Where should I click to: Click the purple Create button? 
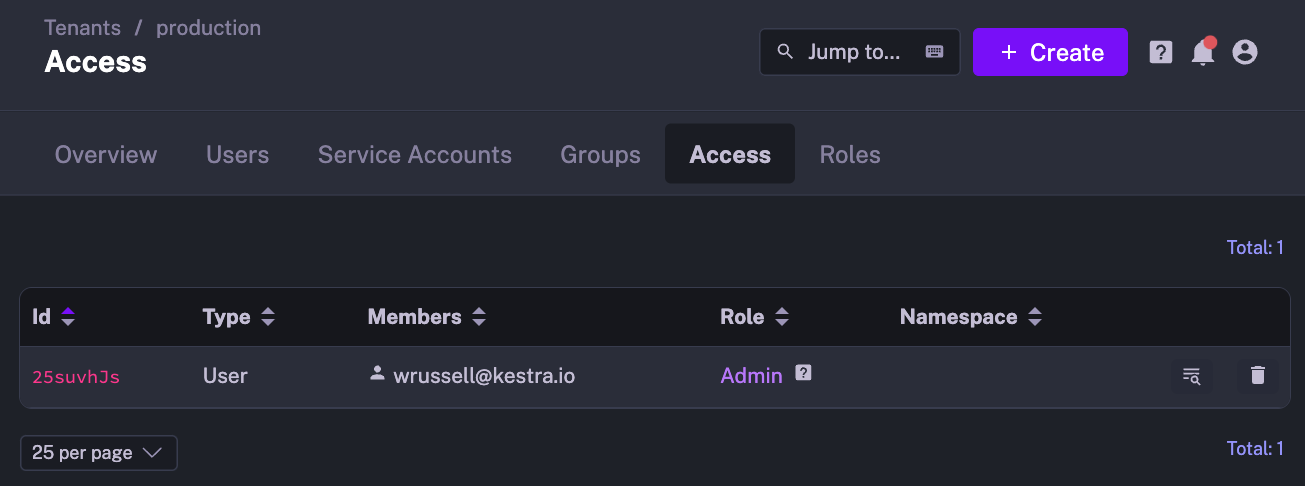pos(1050,52)
